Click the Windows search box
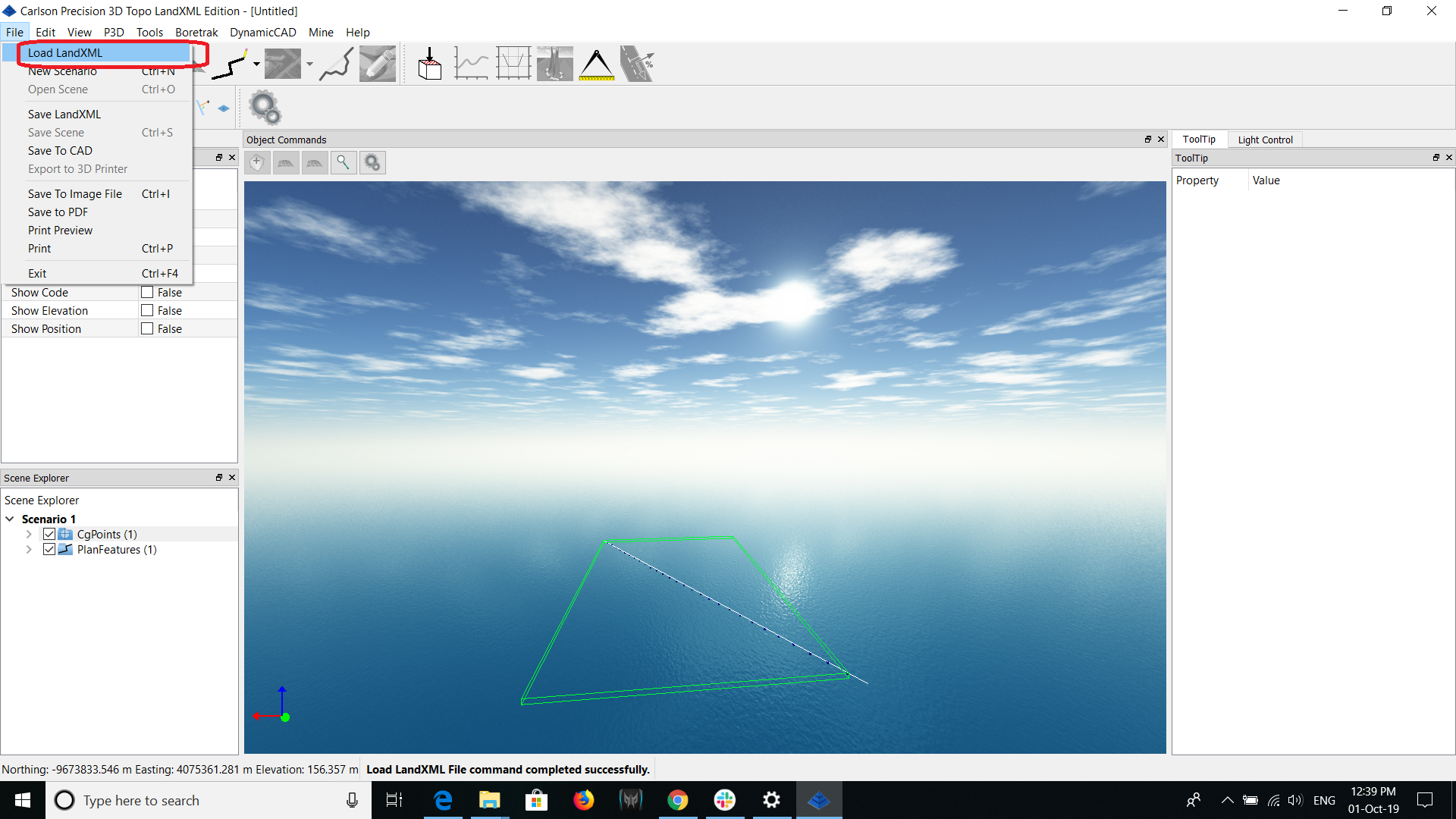1456x819 pixels. tap(209, 800)
